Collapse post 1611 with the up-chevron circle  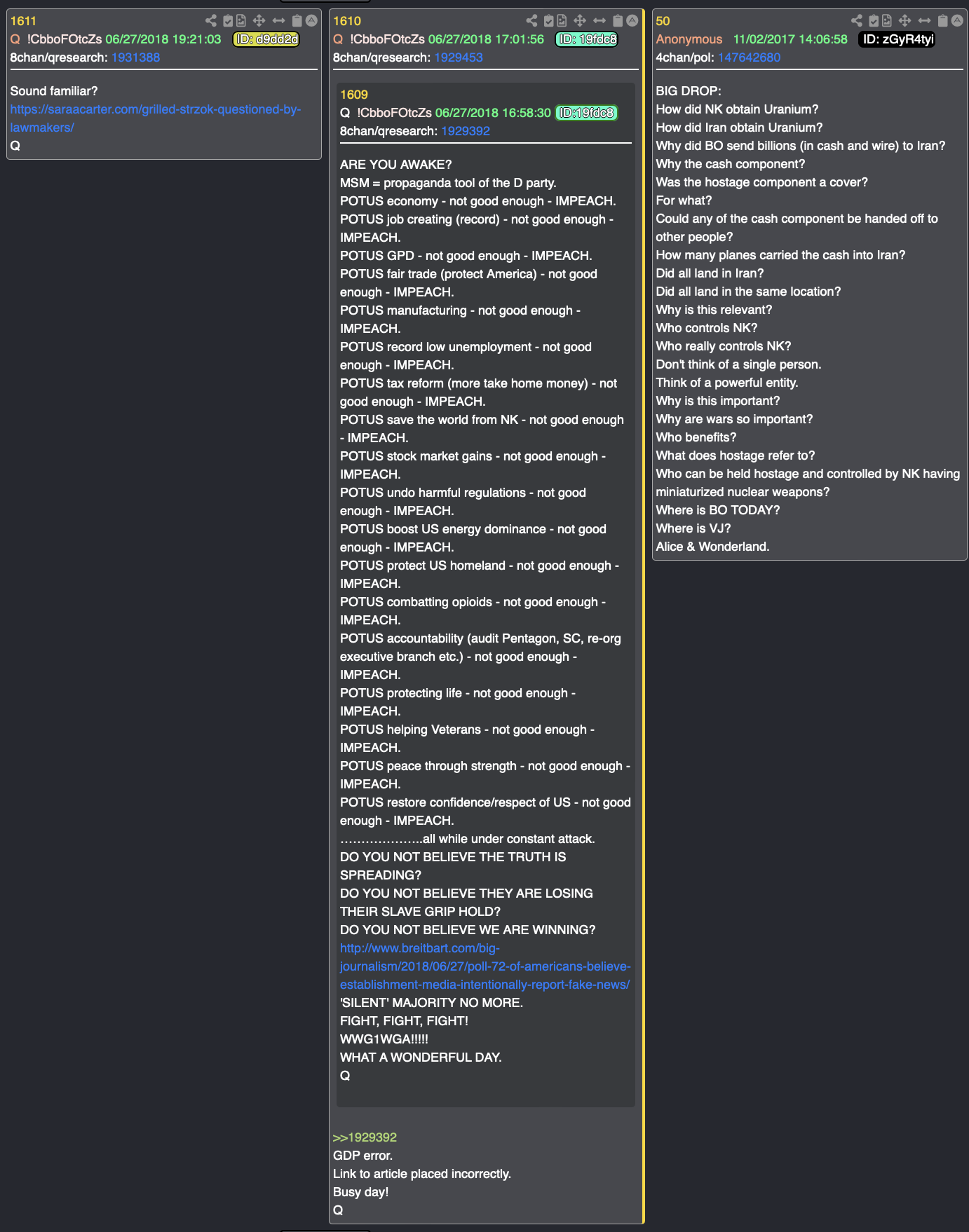point(311,20)
